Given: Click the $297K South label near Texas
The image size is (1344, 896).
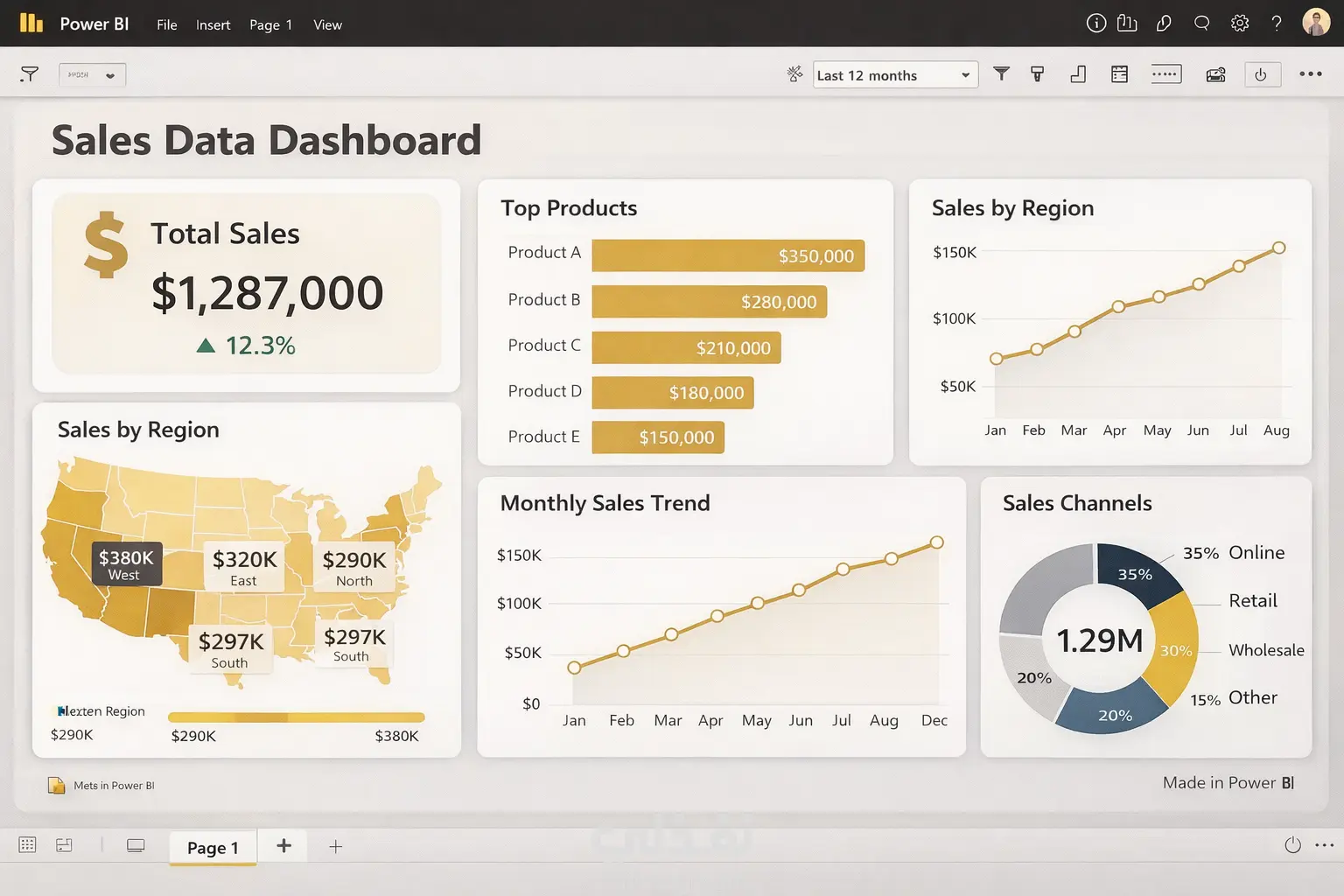Looking at the screenshot, I should pyautogui.click(x=231, y=649).
